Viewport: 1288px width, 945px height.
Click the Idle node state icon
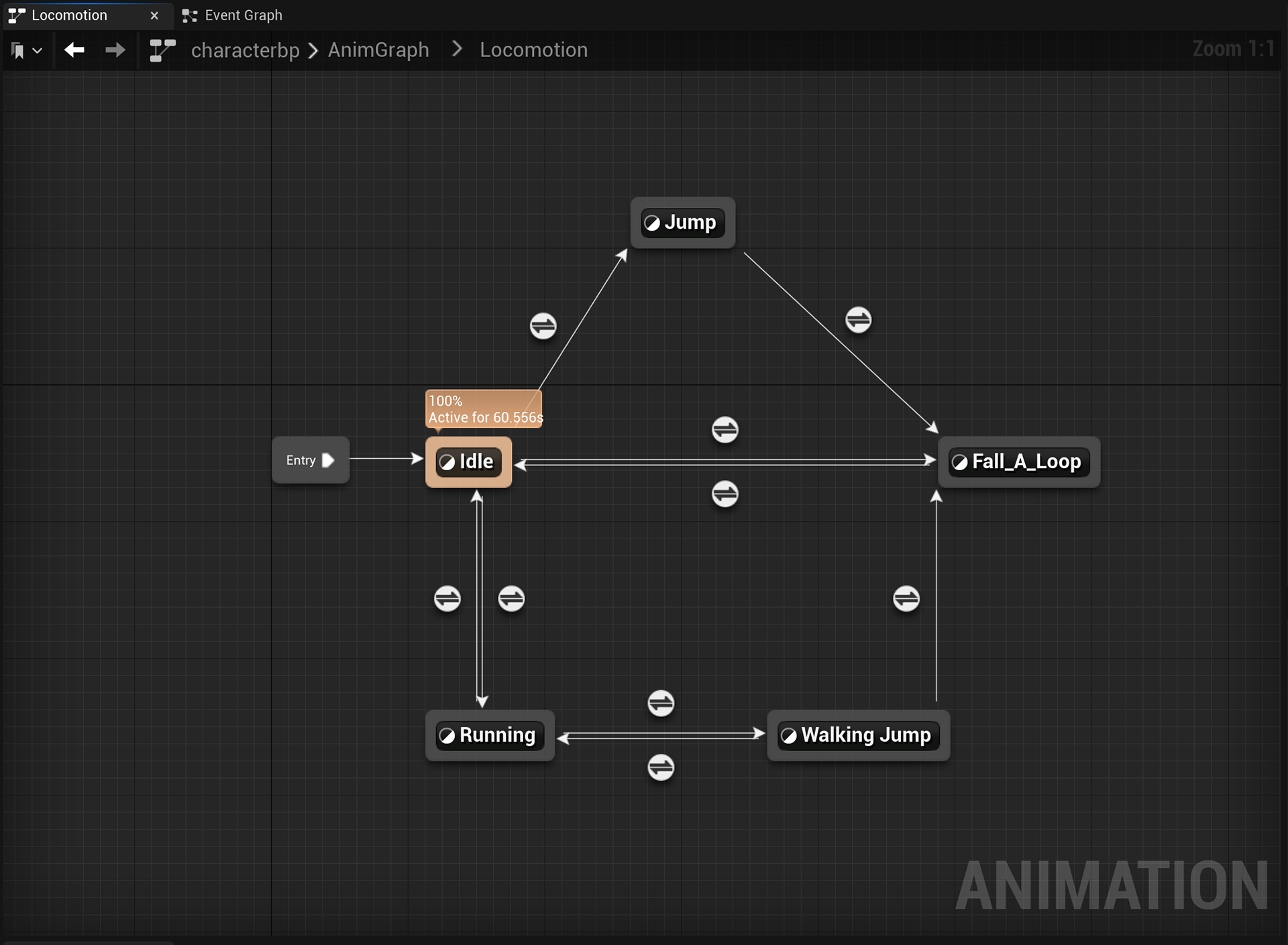(x=447, y=462)
